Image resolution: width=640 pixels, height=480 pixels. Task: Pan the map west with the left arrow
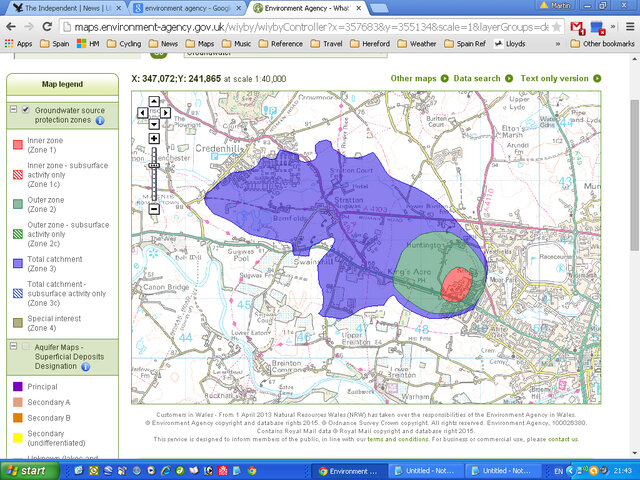coord(141,113)
